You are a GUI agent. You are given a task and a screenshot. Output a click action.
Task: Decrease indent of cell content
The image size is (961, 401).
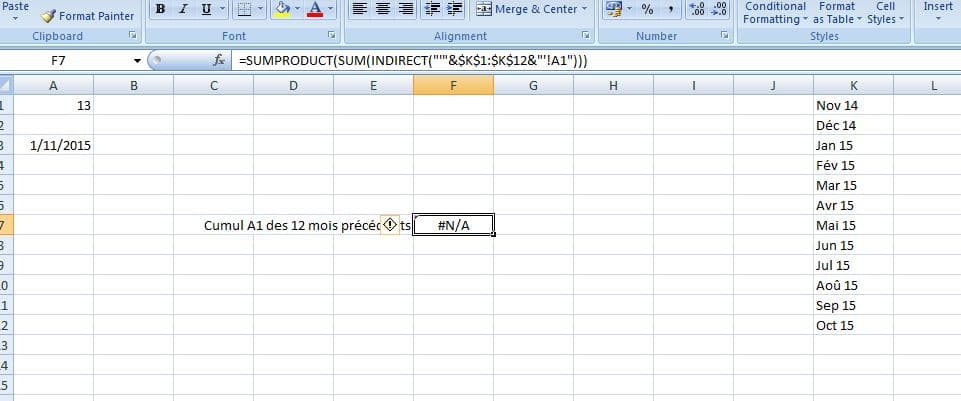(x=433, y=9)
